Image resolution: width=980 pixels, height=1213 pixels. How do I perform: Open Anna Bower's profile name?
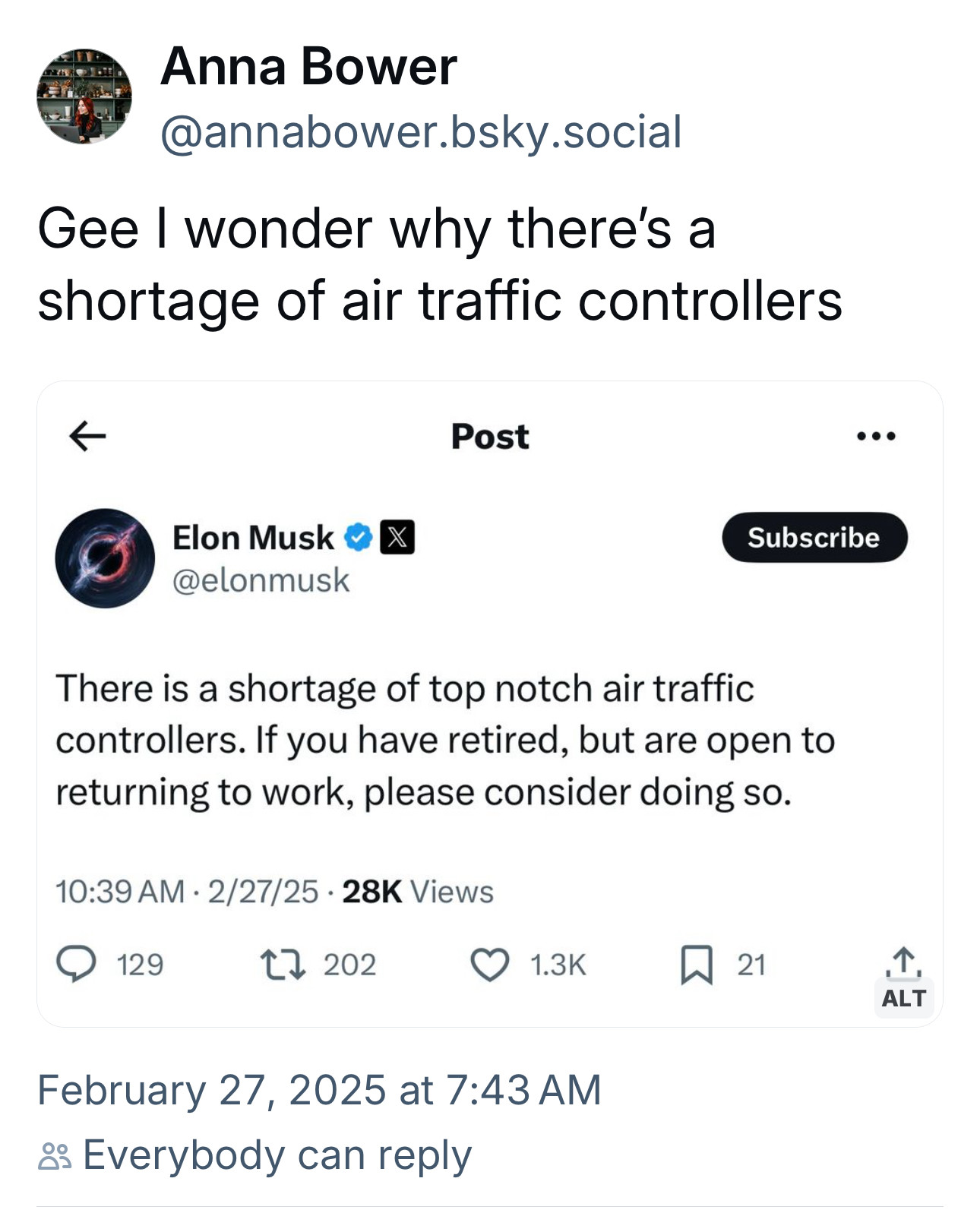308,67
